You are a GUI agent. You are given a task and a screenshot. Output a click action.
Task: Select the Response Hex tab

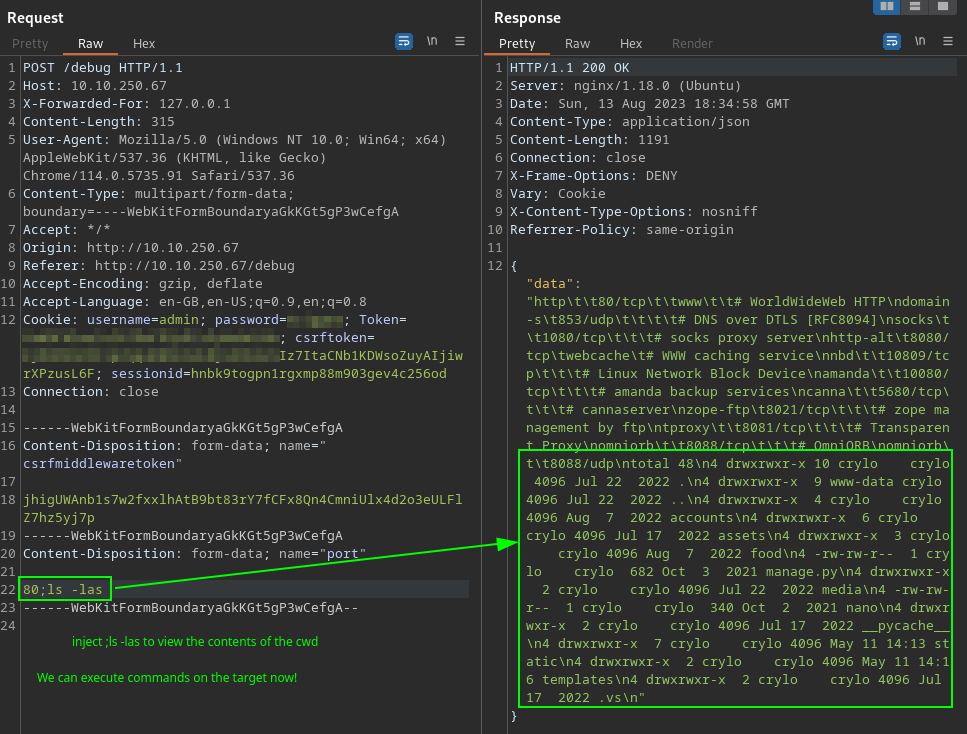coord(631,44)
